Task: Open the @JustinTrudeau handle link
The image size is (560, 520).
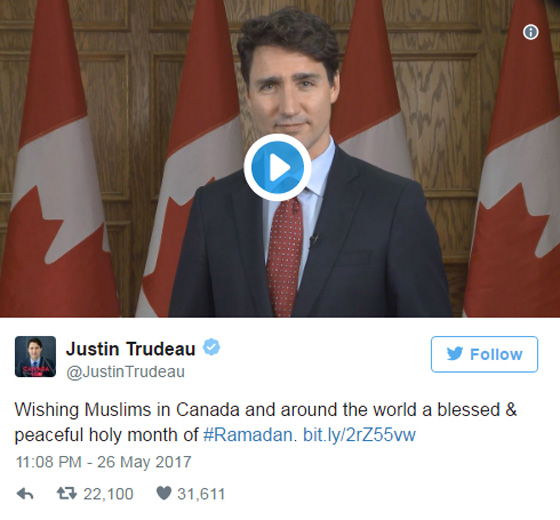Action: pyautogui.click(x=125, y=372)
